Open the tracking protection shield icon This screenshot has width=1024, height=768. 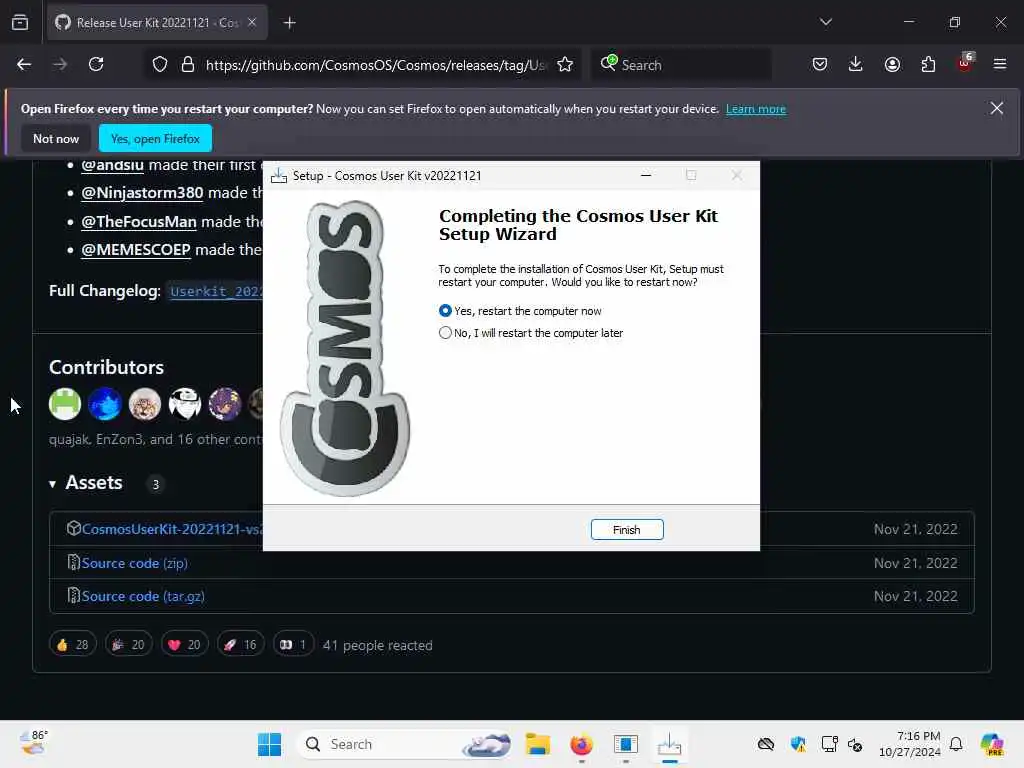(x=160, y=65)
